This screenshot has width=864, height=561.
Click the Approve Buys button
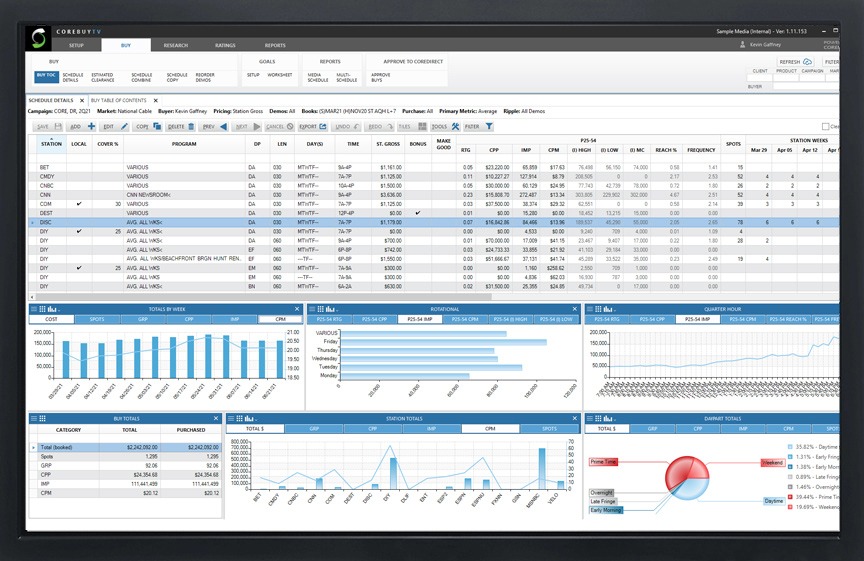(x=380, y=77)
